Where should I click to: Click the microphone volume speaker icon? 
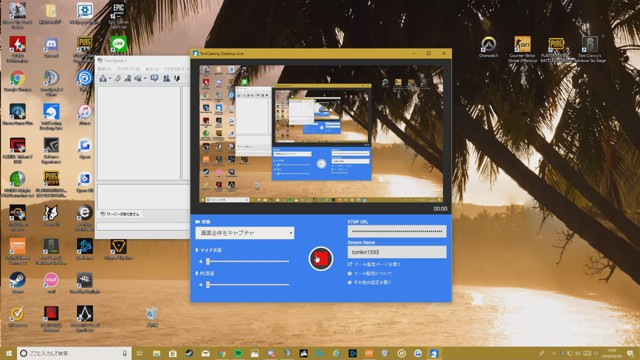[x=200, y=261]
